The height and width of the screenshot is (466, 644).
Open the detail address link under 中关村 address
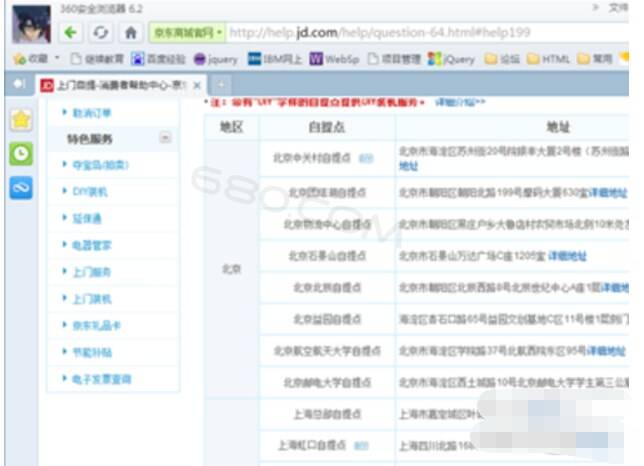408,166
